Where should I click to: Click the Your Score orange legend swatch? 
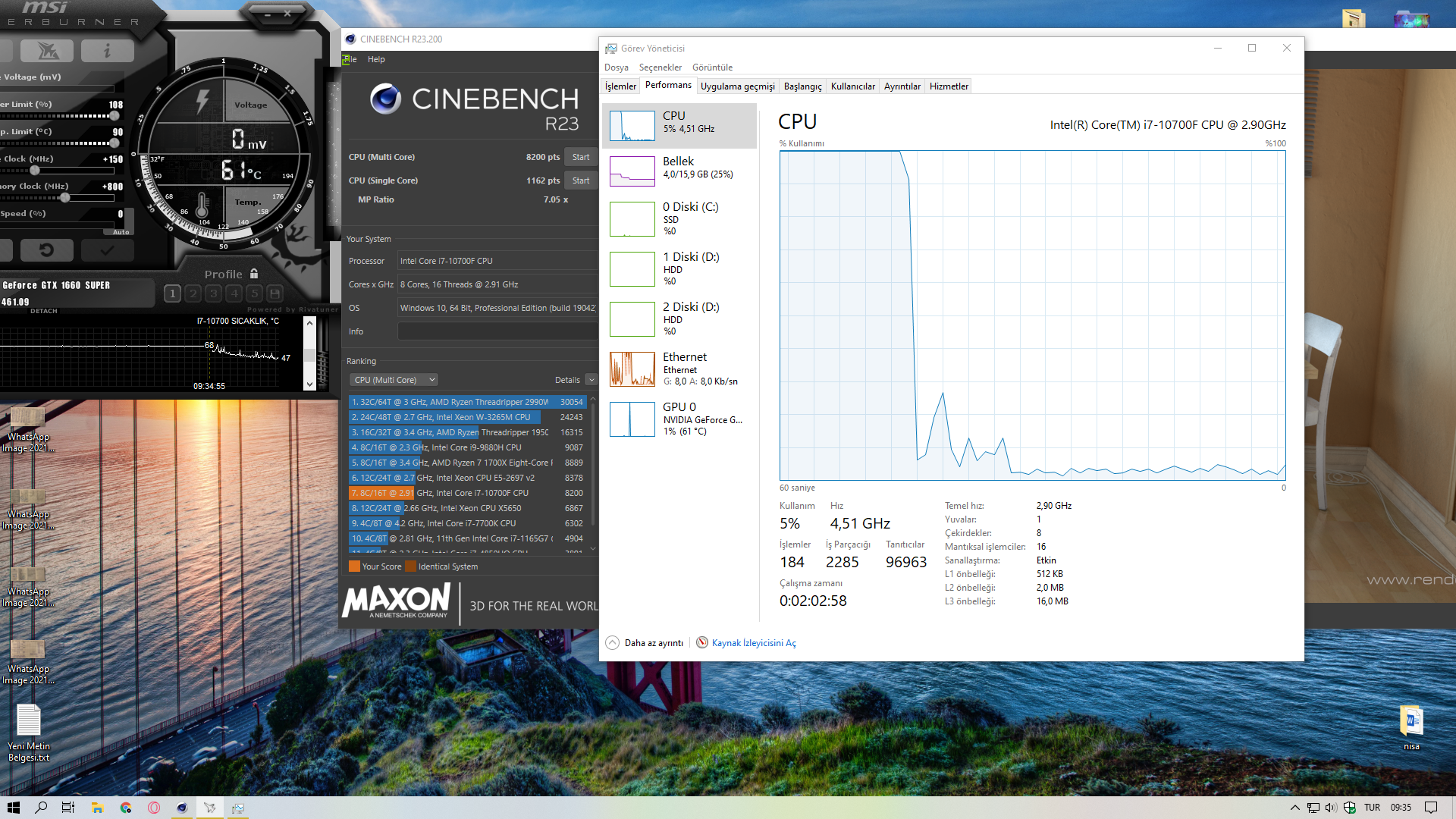point(354,566)
